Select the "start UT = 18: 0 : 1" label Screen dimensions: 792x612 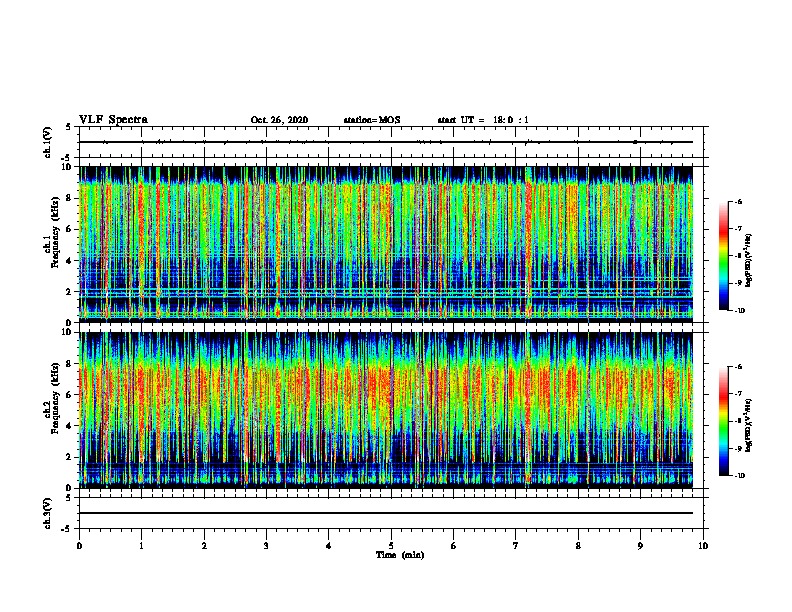[x=483, y=120]
